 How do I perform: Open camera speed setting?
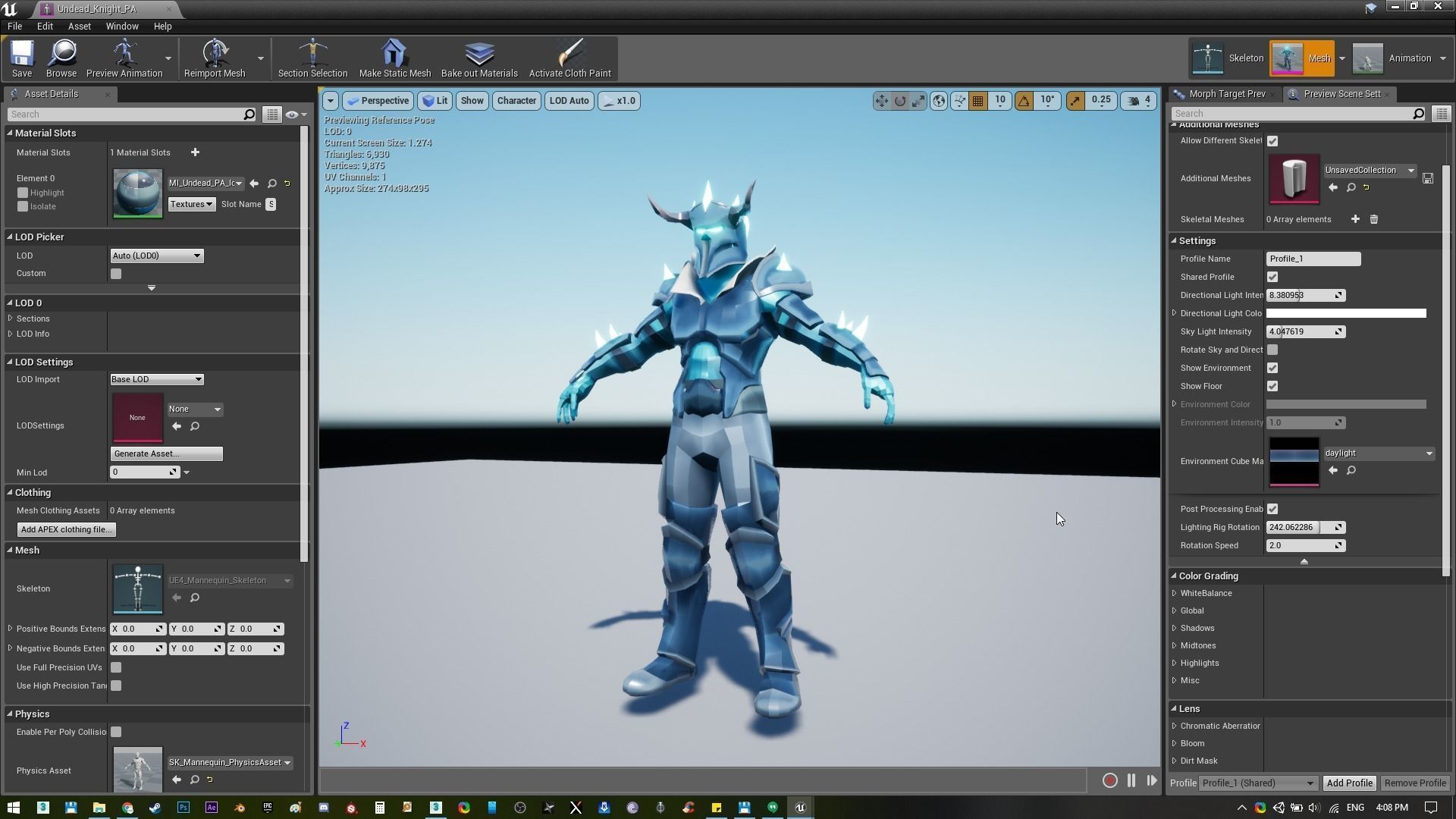coord(1139,101)
